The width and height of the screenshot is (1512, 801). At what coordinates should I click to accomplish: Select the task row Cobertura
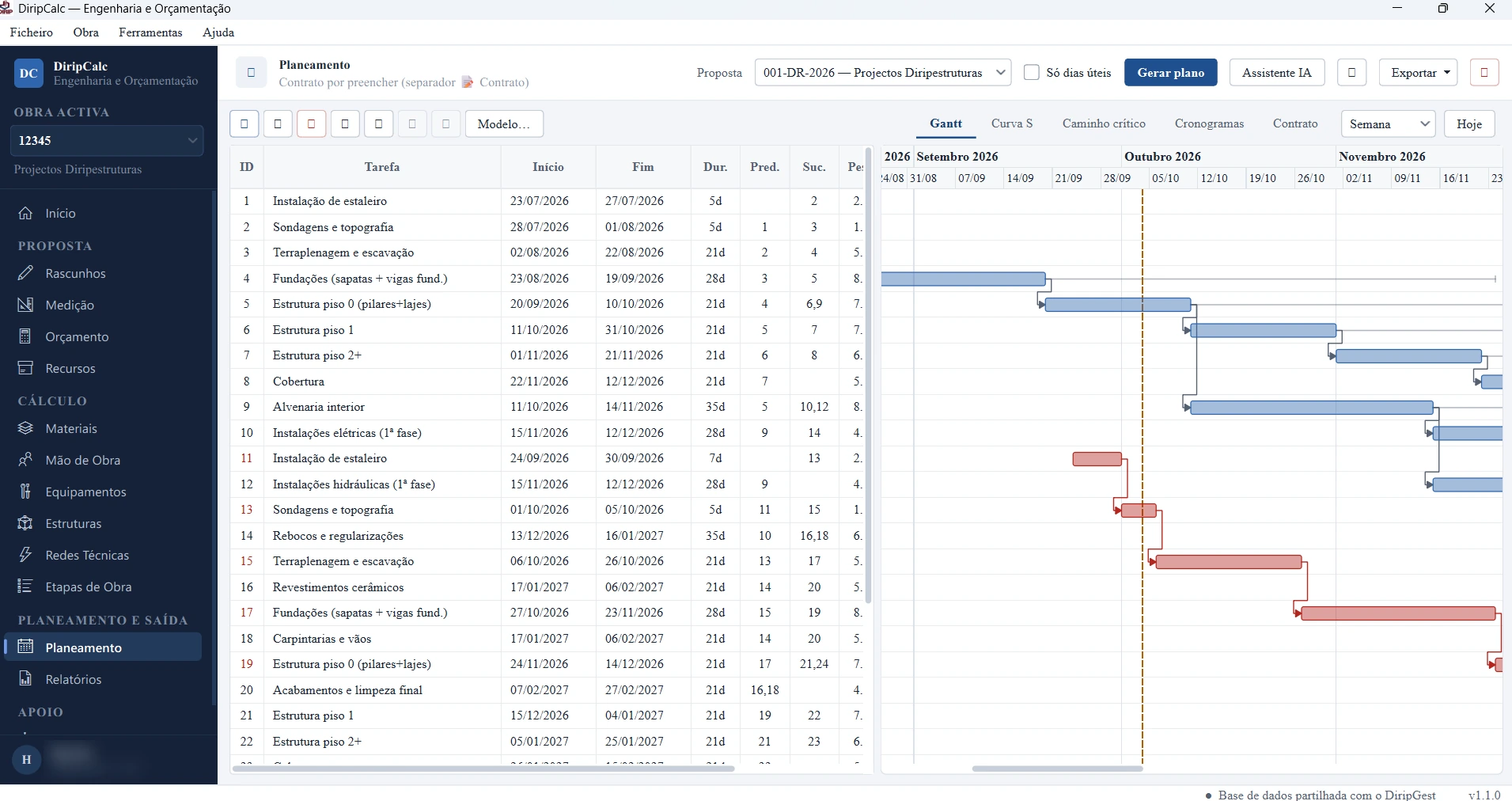point(547,382)
